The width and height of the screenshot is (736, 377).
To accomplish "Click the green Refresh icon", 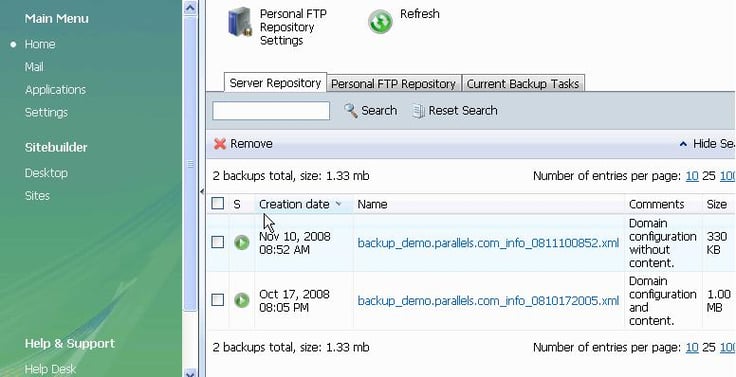I will [x=380, y=22].
